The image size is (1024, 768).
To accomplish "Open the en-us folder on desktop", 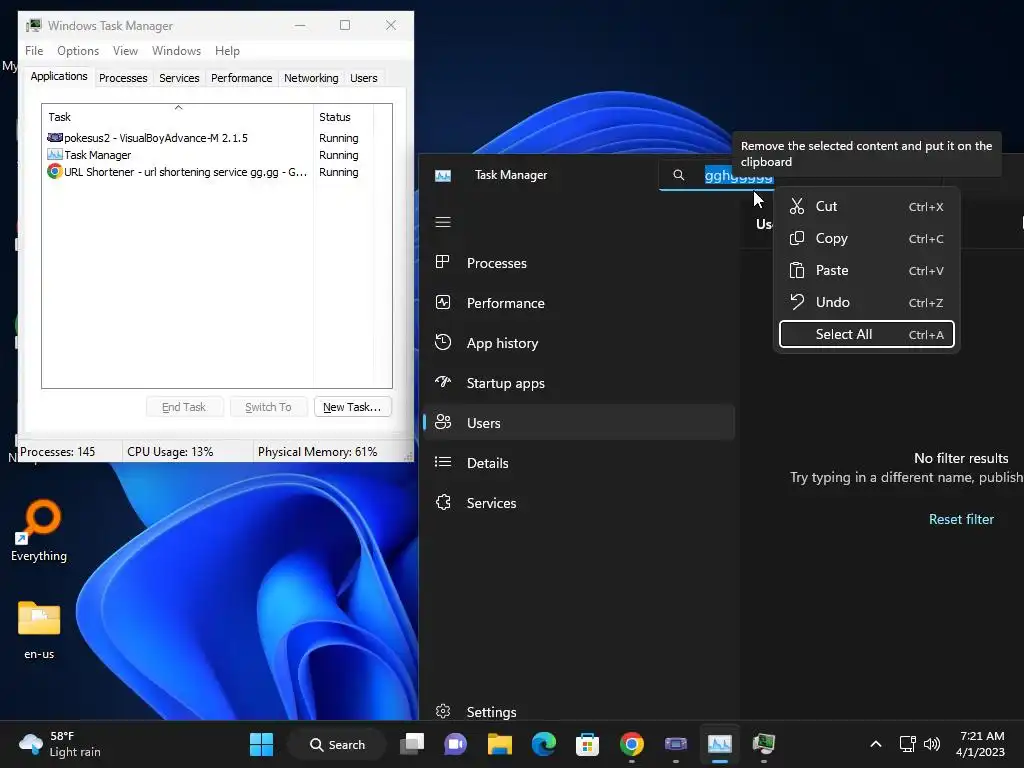I will coord(39,630).
